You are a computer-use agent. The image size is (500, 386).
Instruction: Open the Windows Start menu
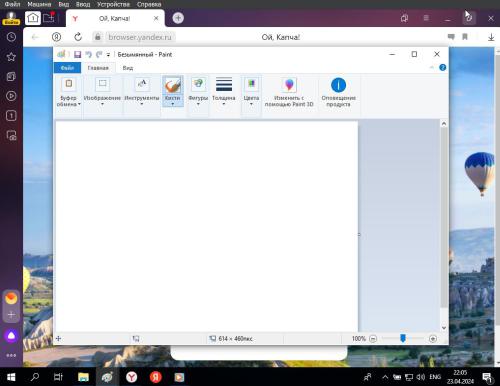pyautogui.click(x=11, y=377)
